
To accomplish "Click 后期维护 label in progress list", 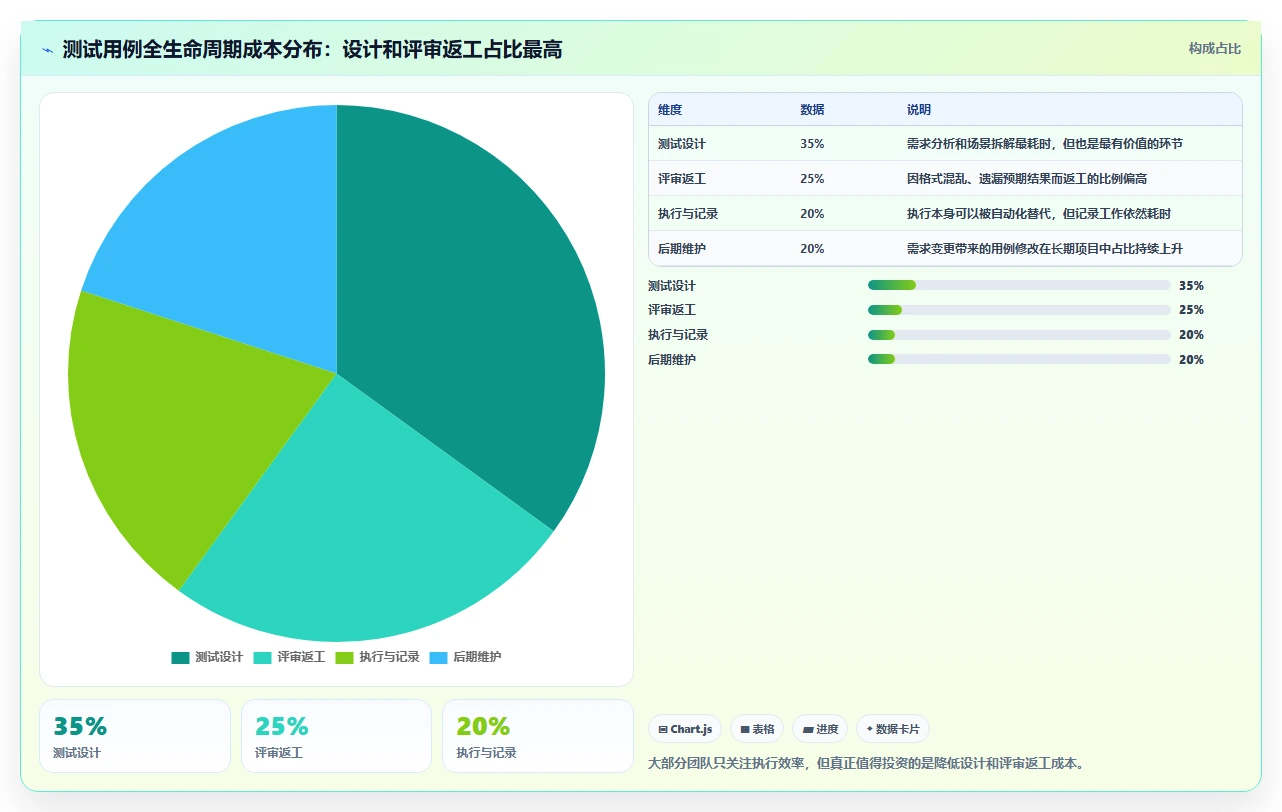I will coord(672,360).
